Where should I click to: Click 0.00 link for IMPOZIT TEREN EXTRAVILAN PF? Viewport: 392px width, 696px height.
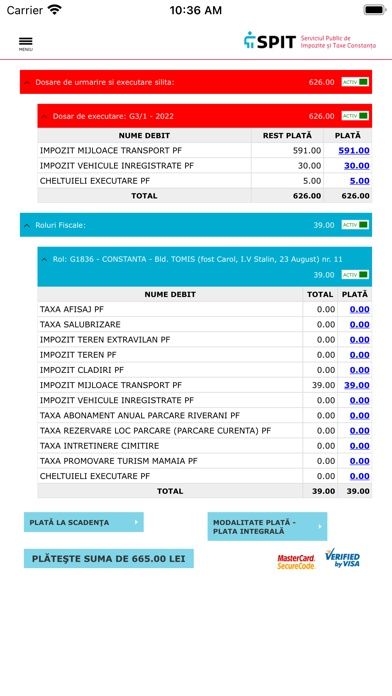360,340
